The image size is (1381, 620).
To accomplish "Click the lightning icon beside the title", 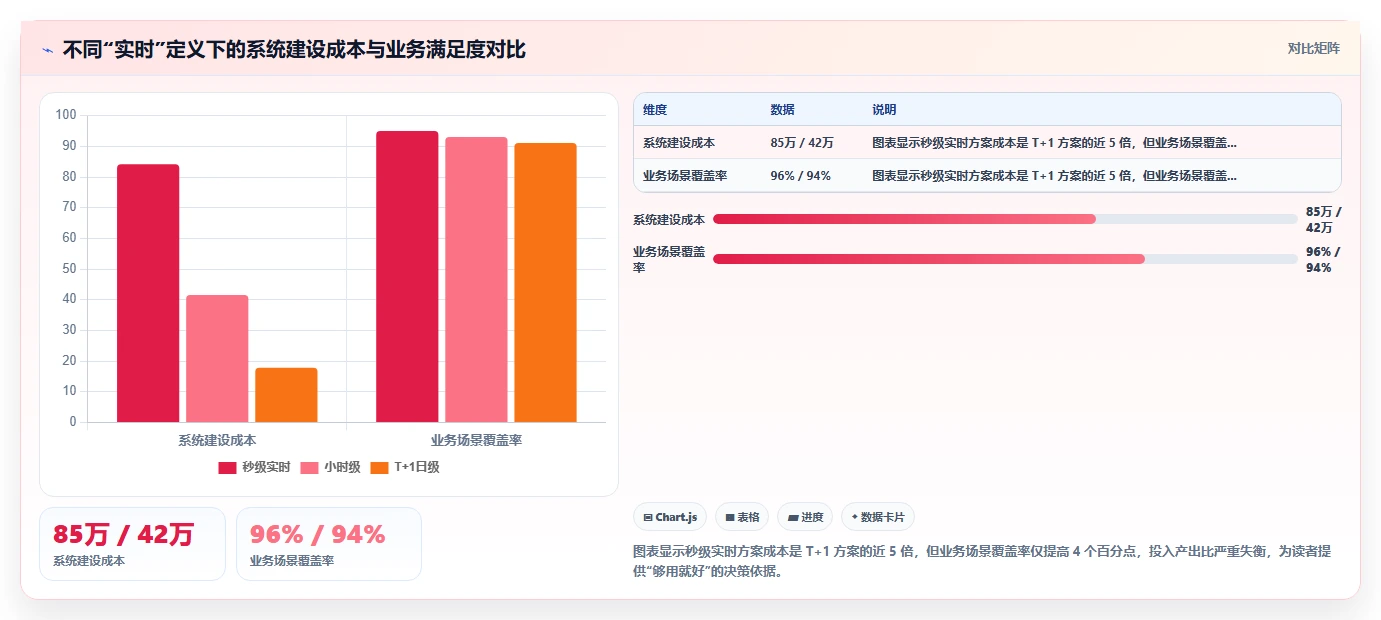I will pos(47,50).
